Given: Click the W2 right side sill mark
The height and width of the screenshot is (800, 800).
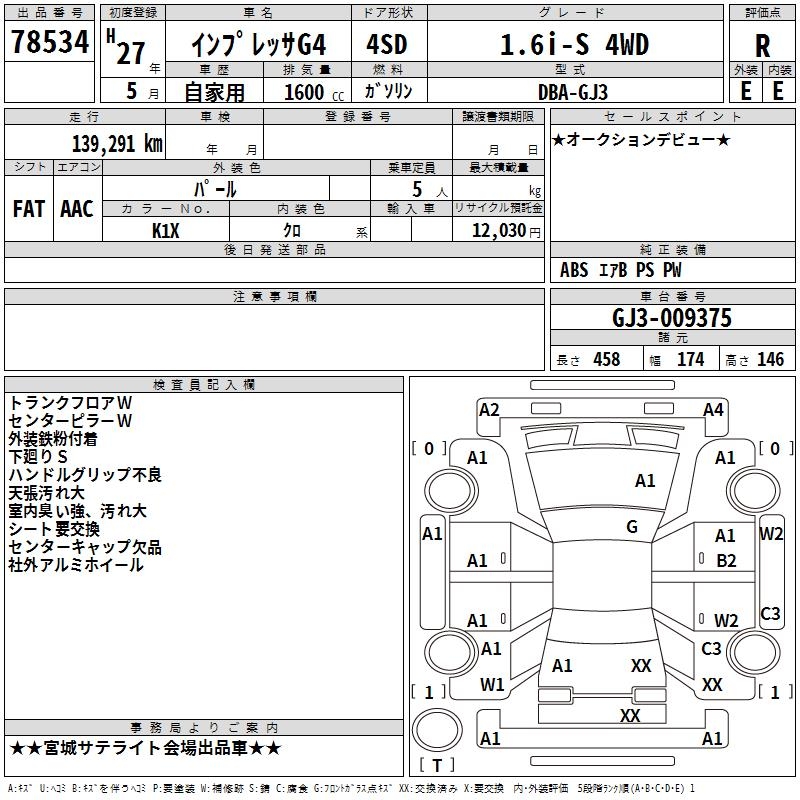Looking at the screenshot, I should click(x=770, y=534).
